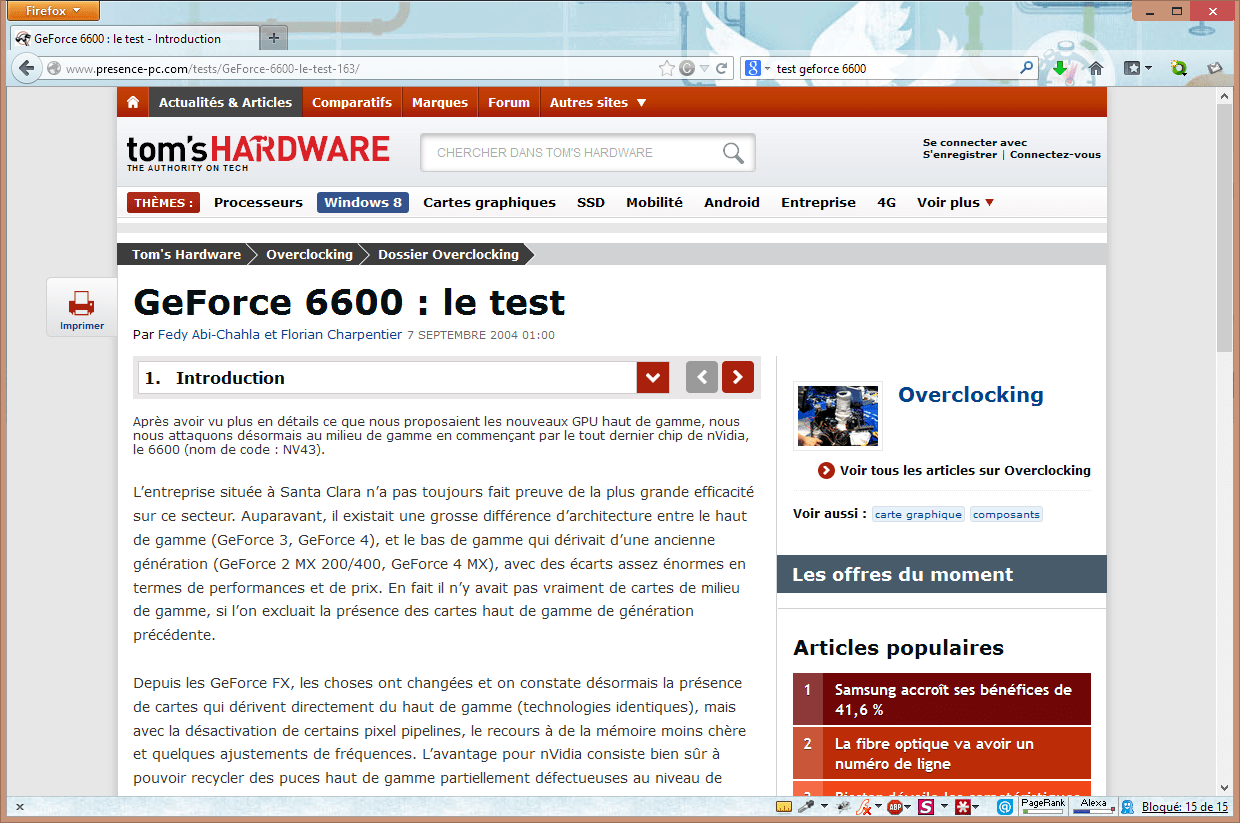Screen dimensions: 1240x823
Task: Click the carte graphique tag
Action: [918, 514]
